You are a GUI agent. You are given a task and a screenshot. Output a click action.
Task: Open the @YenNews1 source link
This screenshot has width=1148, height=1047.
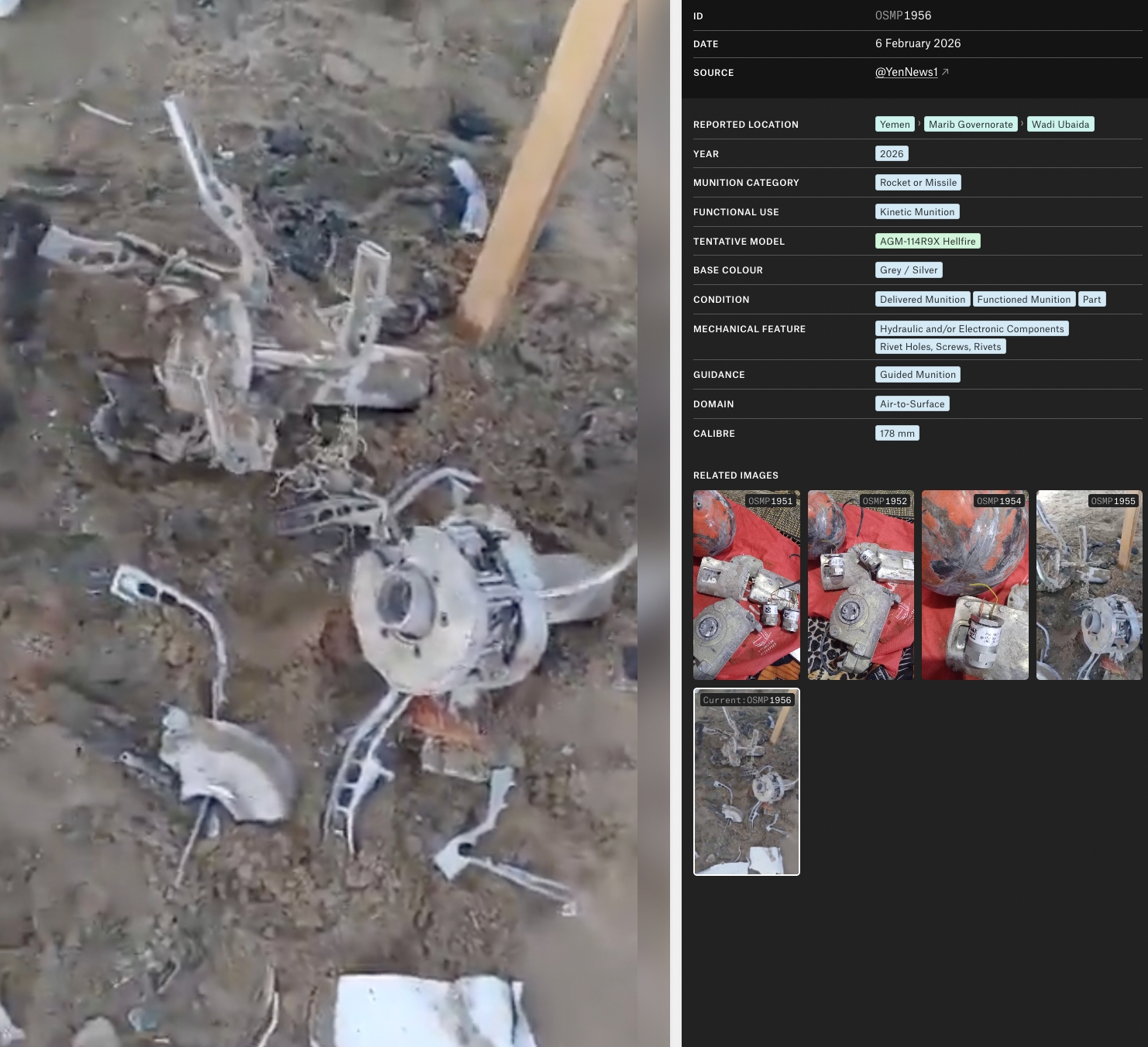(x=906, y=72)
